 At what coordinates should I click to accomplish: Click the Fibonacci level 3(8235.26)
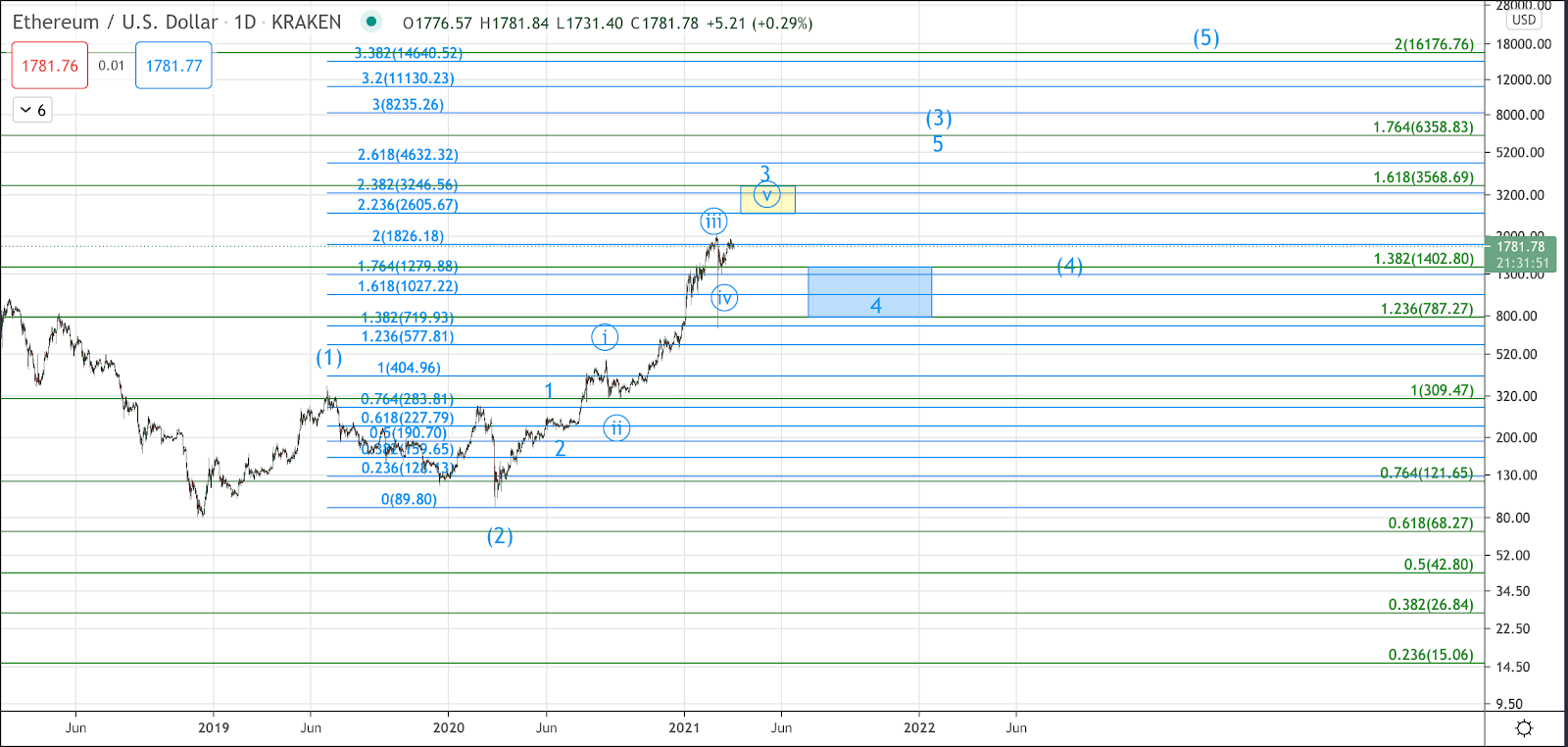[x=408, y=104]
